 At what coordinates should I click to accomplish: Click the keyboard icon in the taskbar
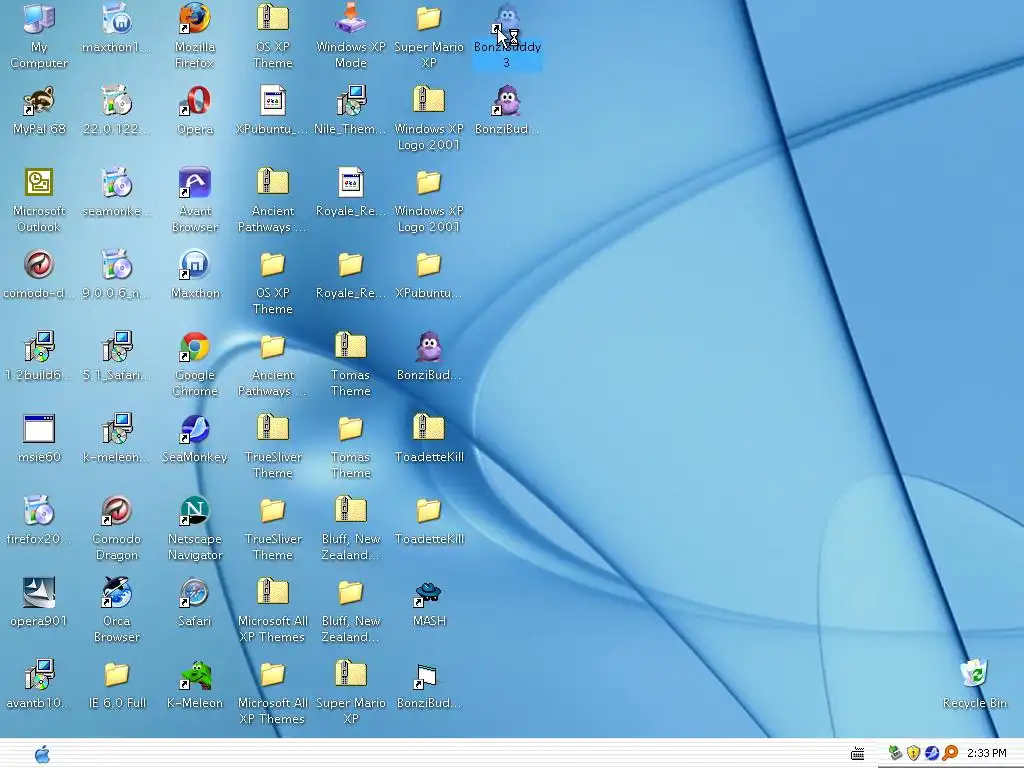(857, 754)
